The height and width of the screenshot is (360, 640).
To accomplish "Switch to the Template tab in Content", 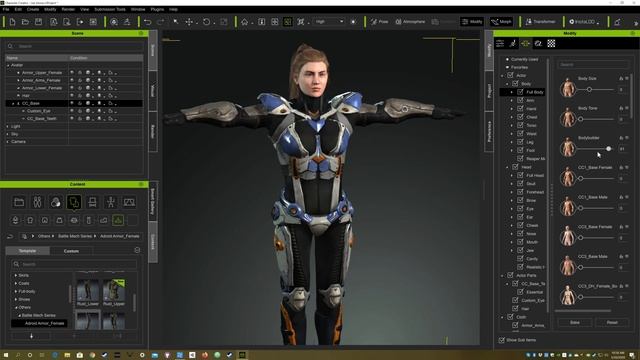I will tap(27, 251).
